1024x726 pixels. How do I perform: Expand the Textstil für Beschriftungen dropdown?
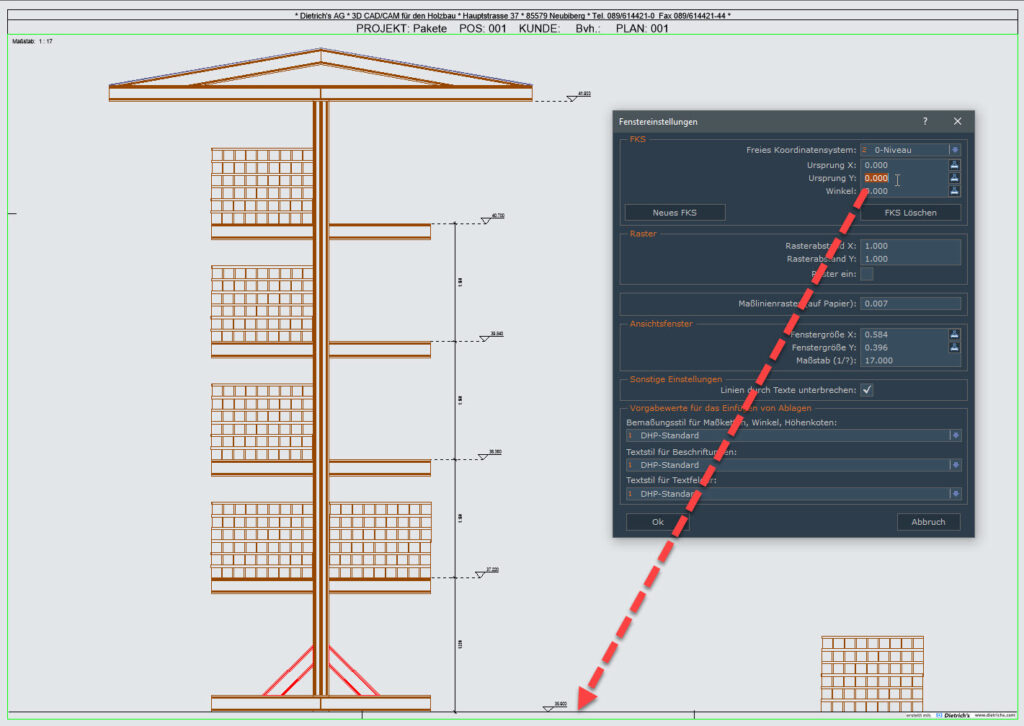955,465
